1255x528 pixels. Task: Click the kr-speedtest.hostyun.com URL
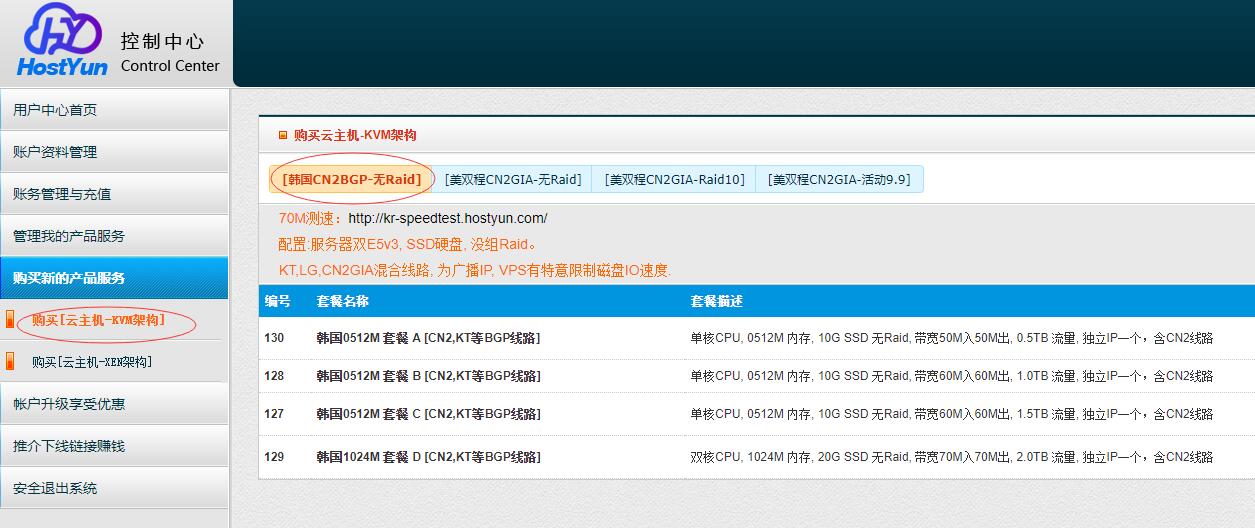click(448, 218)
